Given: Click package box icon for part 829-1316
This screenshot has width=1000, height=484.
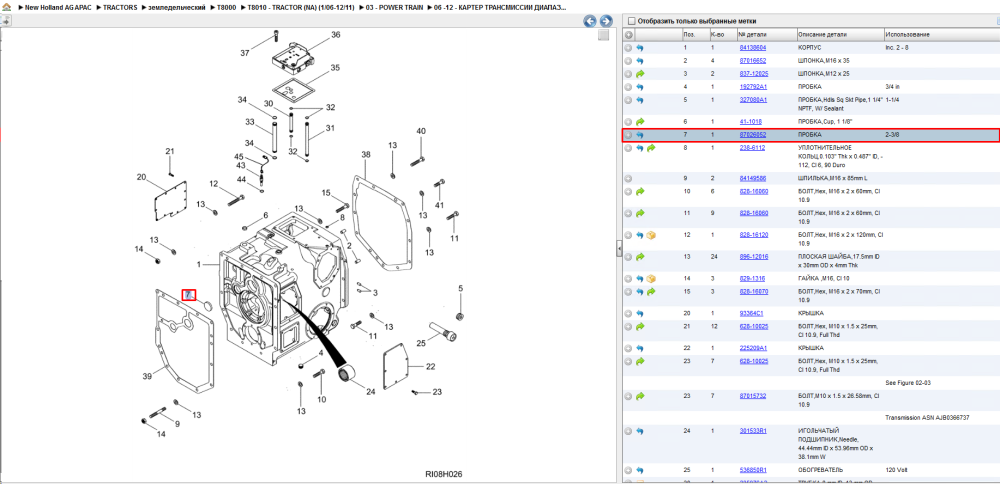Looking at the screenshot, I should pos(651,279).
